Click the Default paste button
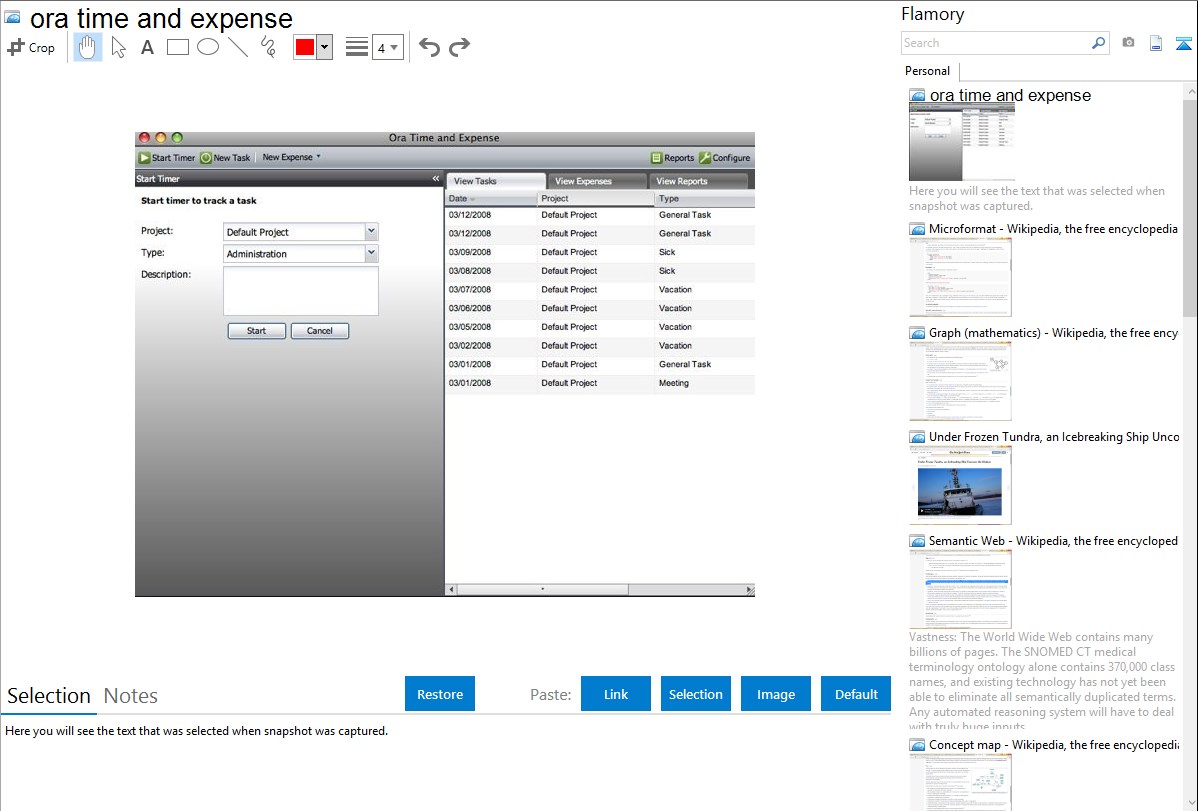The width and height of the screenshot is (1198, 811). pyautogui.click(x=856, y=694)
